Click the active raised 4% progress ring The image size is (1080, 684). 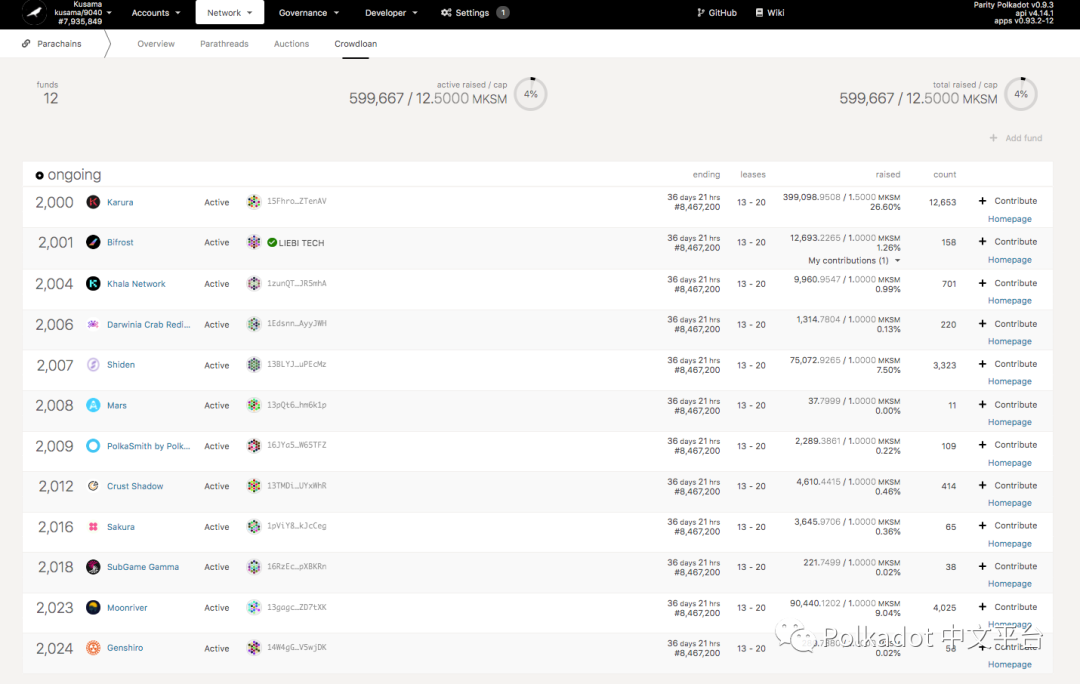(x=530, y=94)
